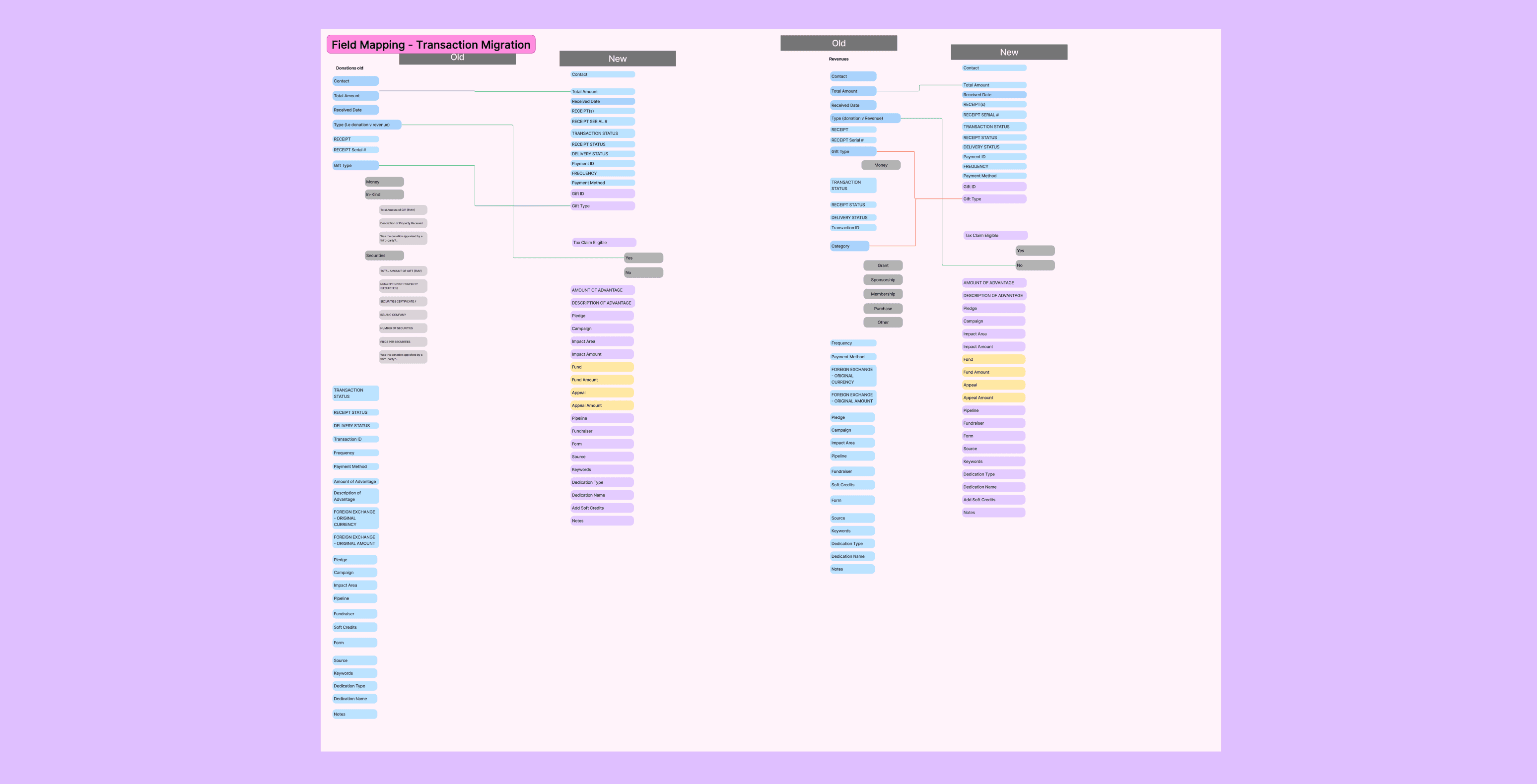Click the 'New' tab header in Revenues section
The height and width of the screenshot is (784, 1537).
tap(1009, 51)
